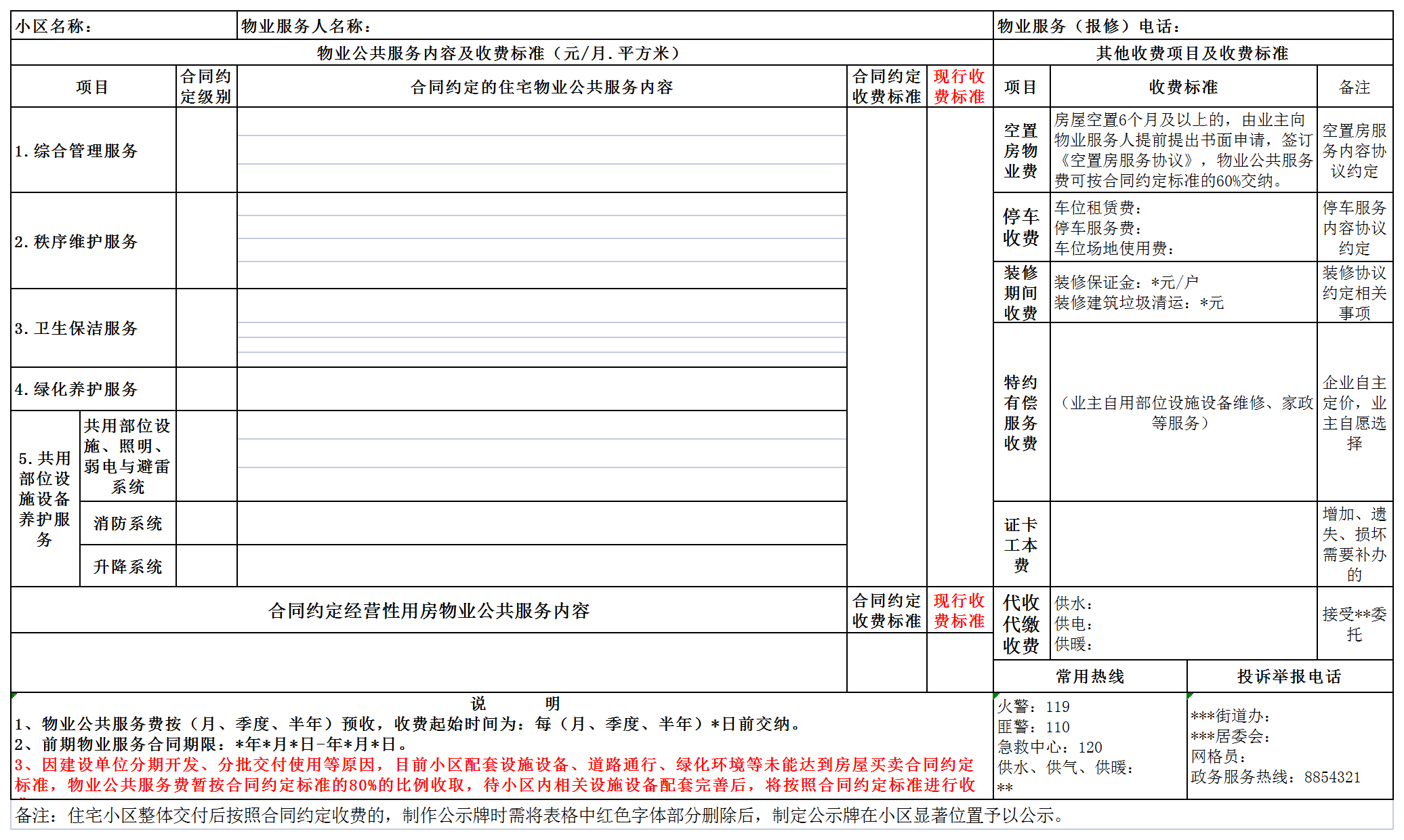Click the 增加、遗失、损坏需要补办的 remark
The image size is (1404, 840).
coord(1355,545)
